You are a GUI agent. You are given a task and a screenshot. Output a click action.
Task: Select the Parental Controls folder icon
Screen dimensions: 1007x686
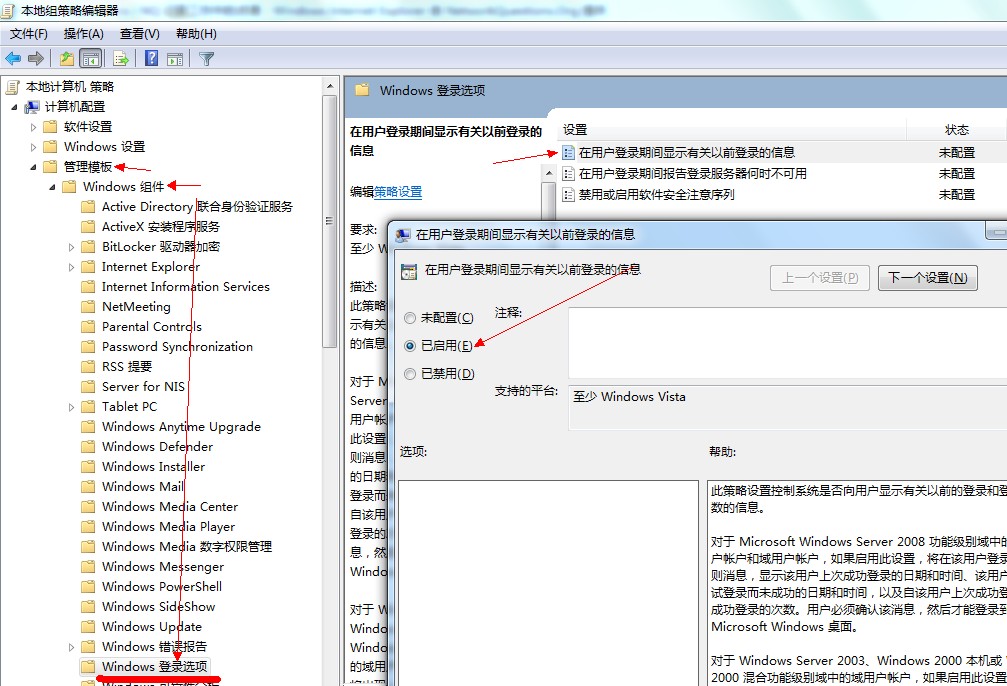(x=89, y=326)
